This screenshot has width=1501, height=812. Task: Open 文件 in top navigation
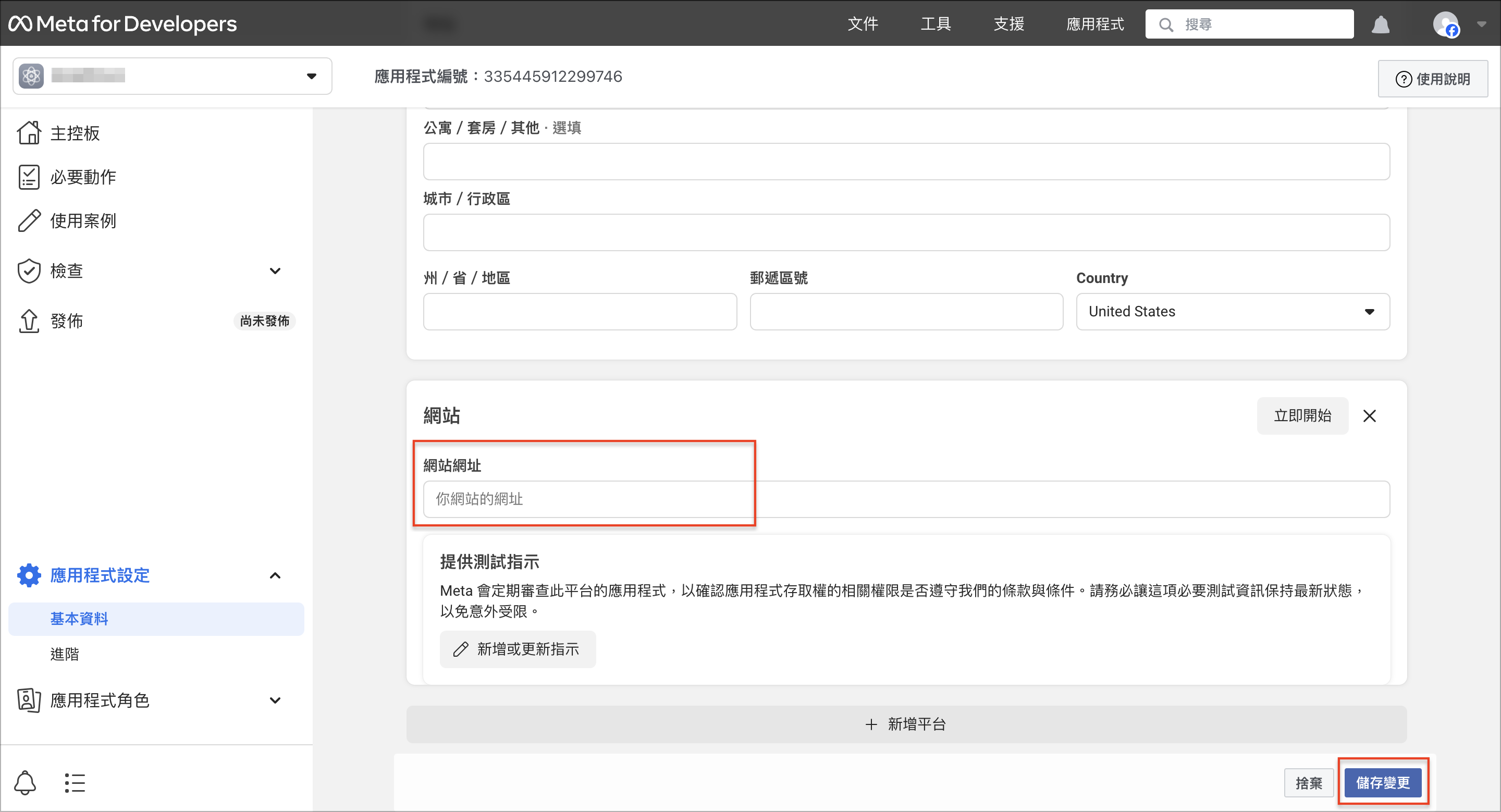863,24
